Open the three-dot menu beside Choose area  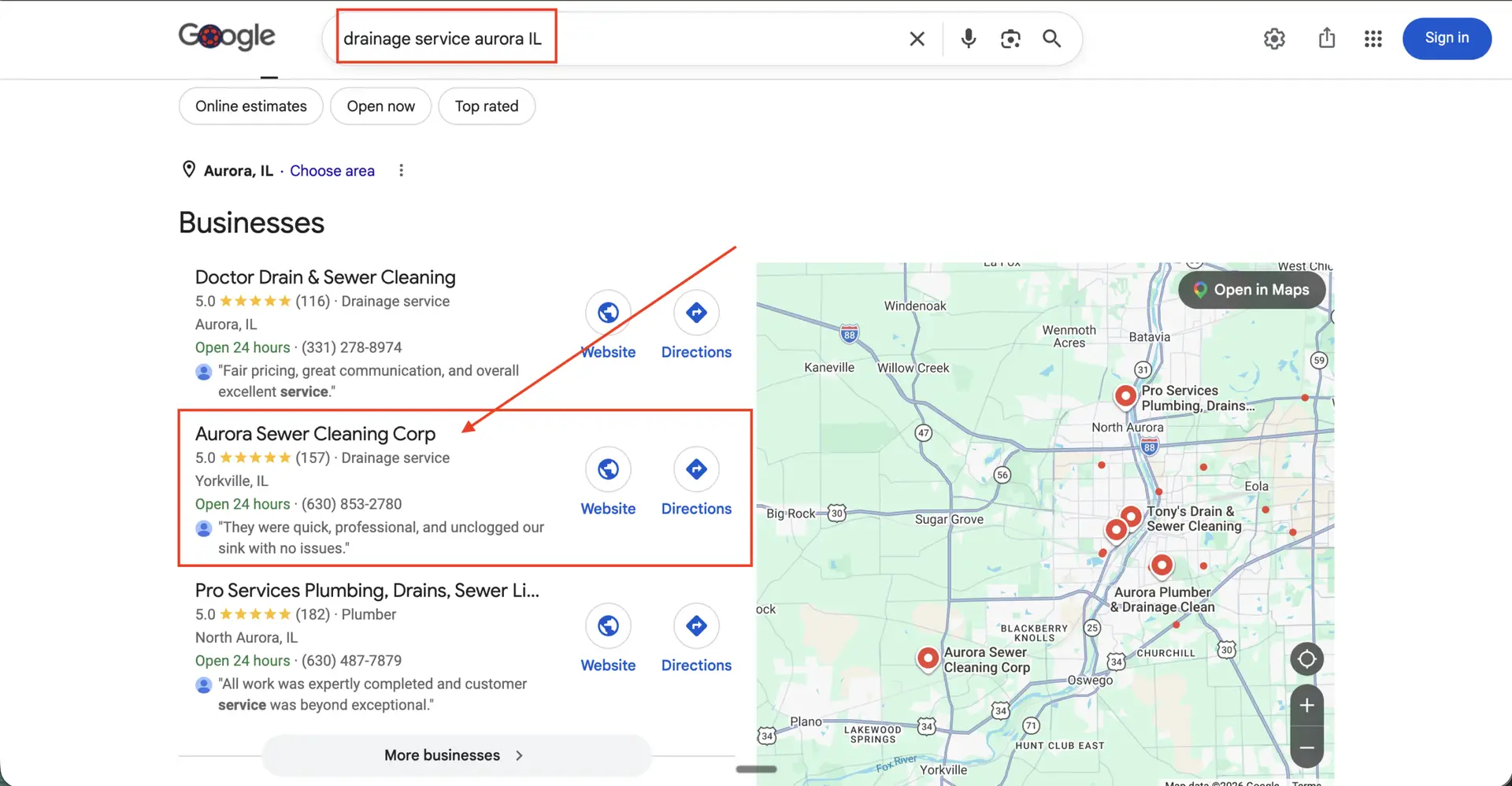(401, 171)
